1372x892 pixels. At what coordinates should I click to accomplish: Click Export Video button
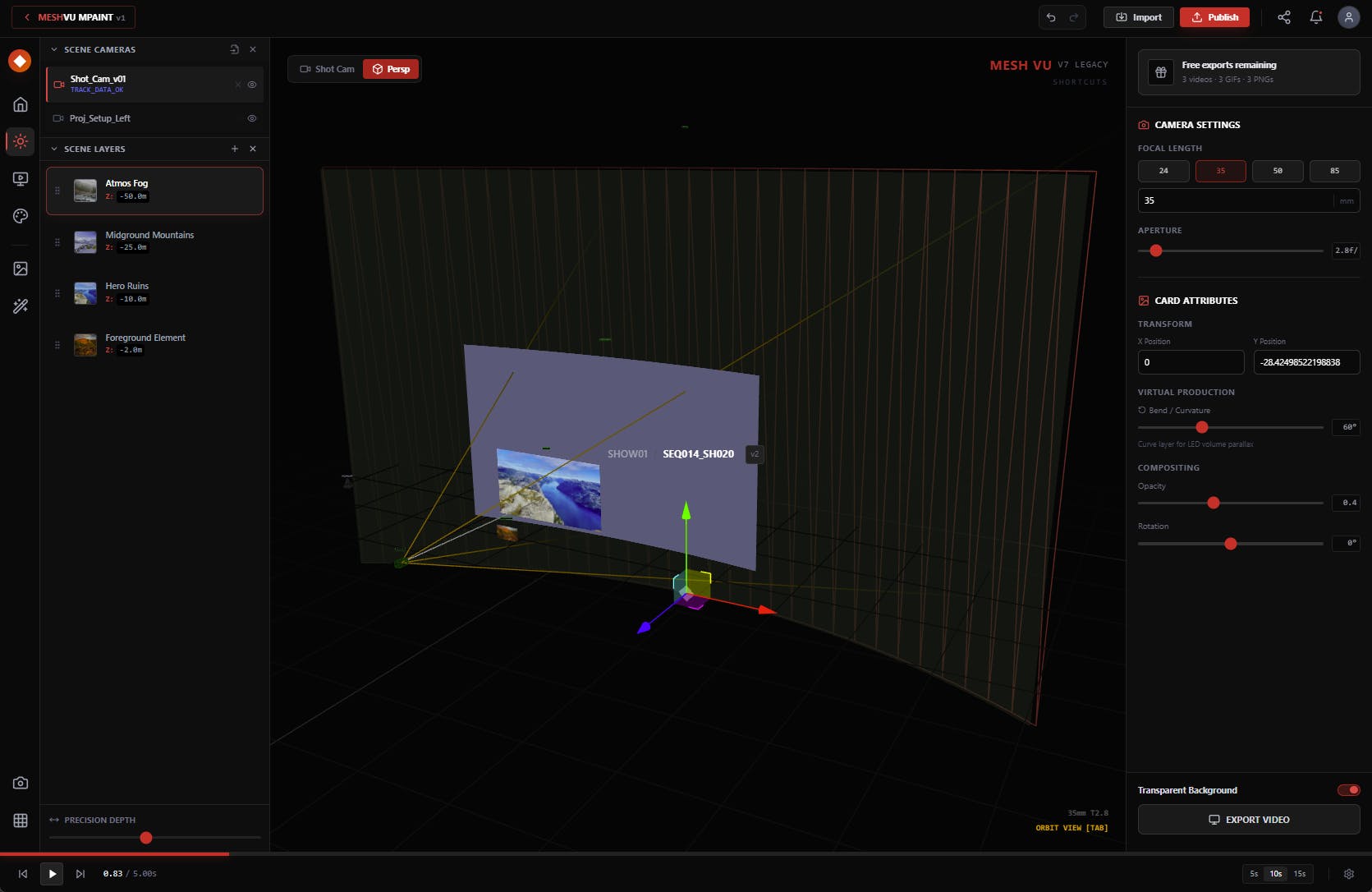click(x=1249, y=820)
